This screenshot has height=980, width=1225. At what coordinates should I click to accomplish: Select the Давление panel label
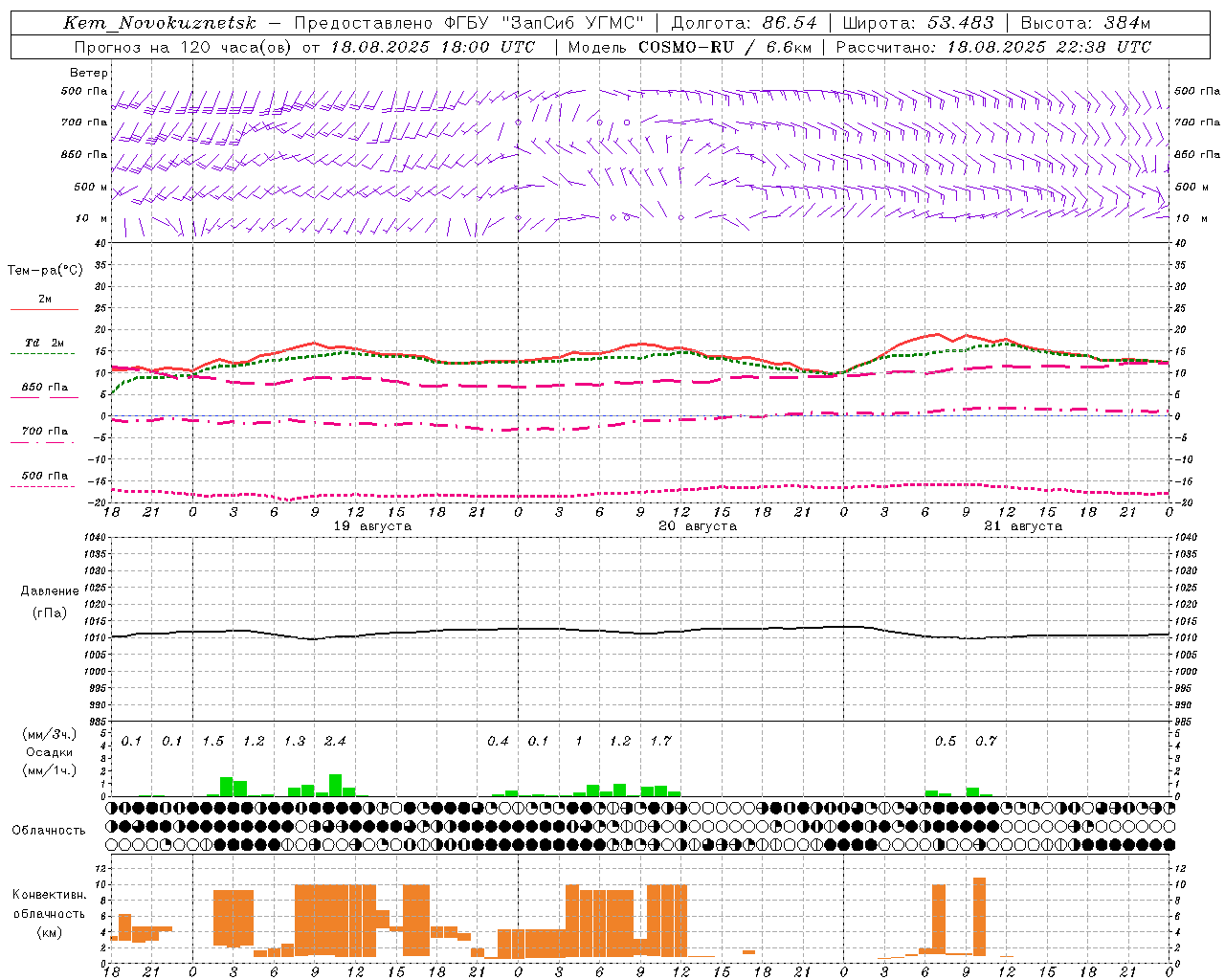tap(50, 591)
